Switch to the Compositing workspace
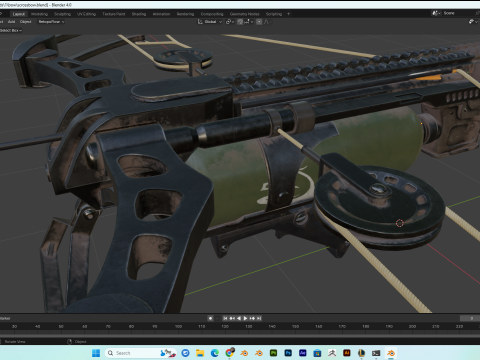480x360 pixels. pyautogui.click(x=212, y=14)
